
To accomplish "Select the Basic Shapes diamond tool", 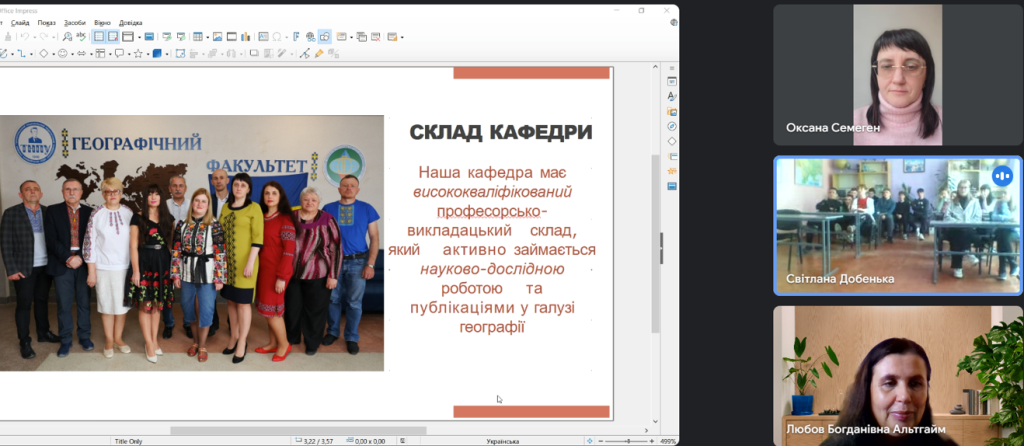I will (44, 54).
